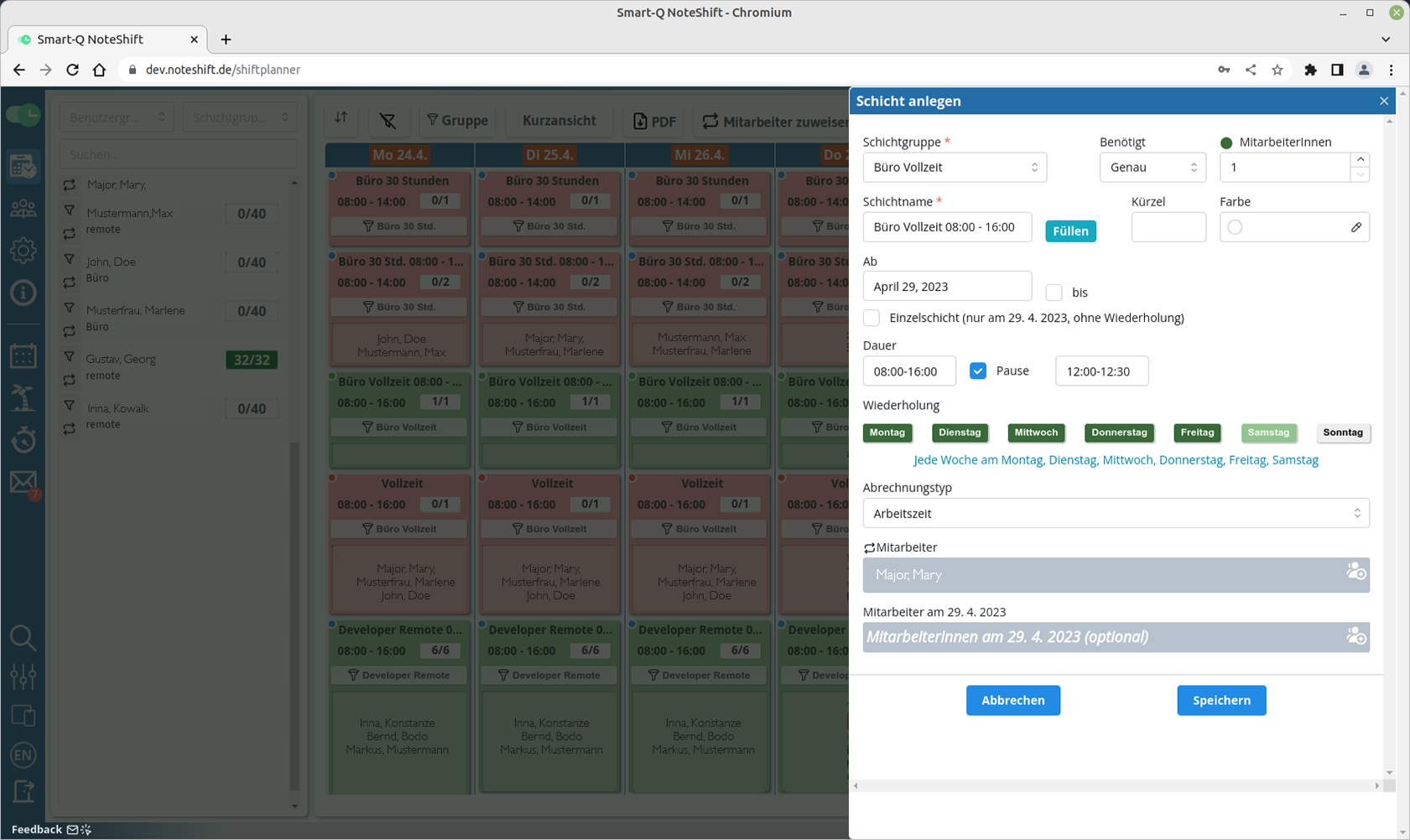Image resolution: width=1410 pixels, height=840 pixels.
Task: Click filter icon next to Mustermann, Max
Action: [x=70, y=210]
